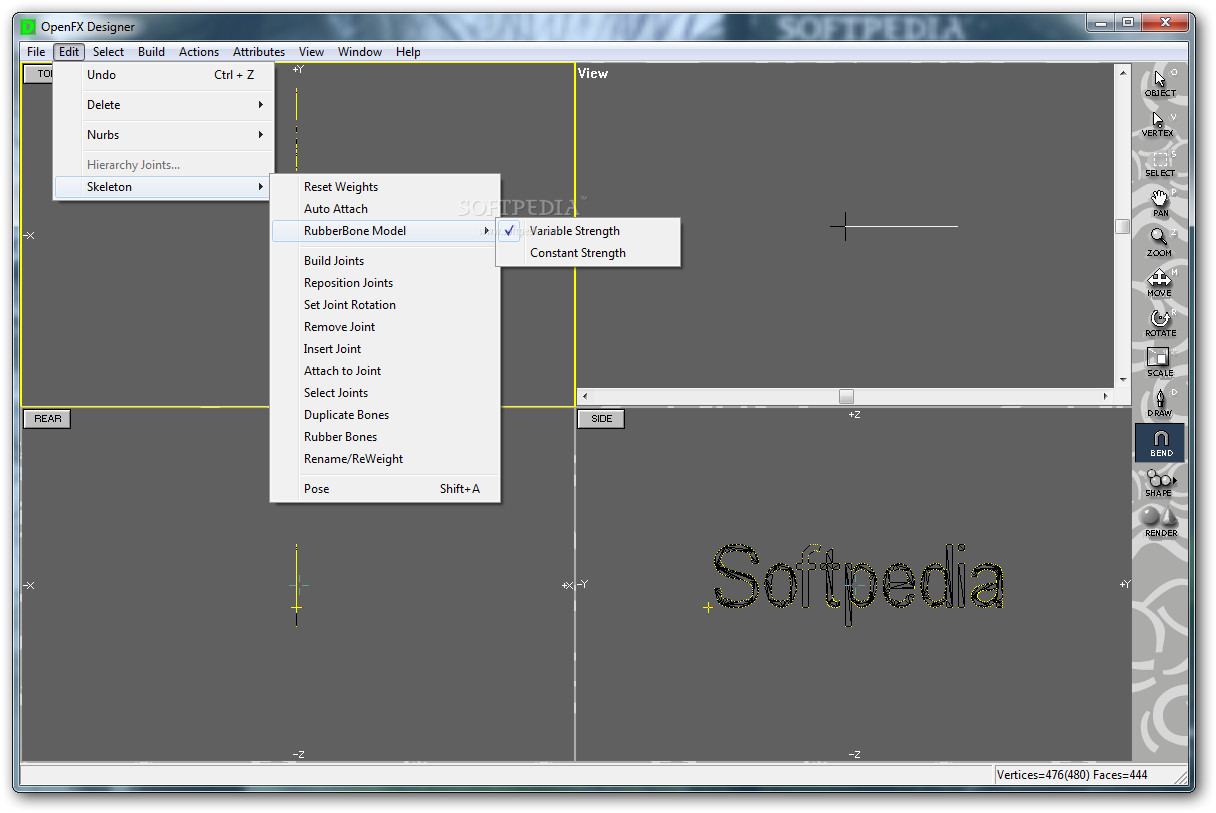Open the Actions menu
This screenshot has width=1216, height=813.
[199, 52]
